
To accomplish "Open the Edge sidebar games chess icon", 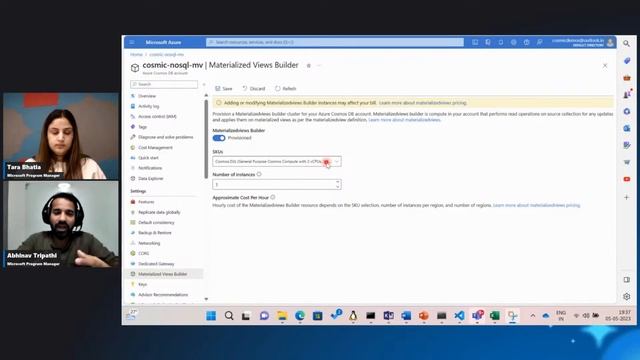I will point(627,94).
